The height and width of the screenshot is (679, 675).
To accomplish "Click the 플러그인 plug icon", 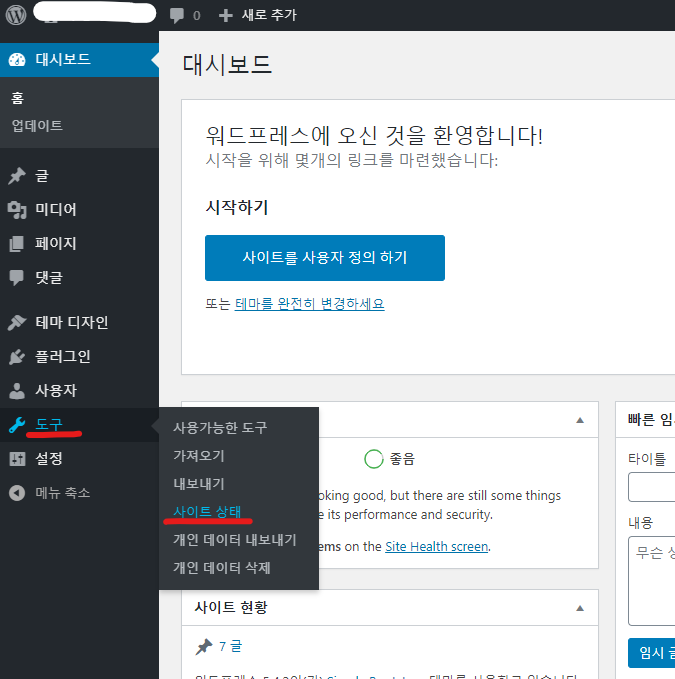I will 17,356.
